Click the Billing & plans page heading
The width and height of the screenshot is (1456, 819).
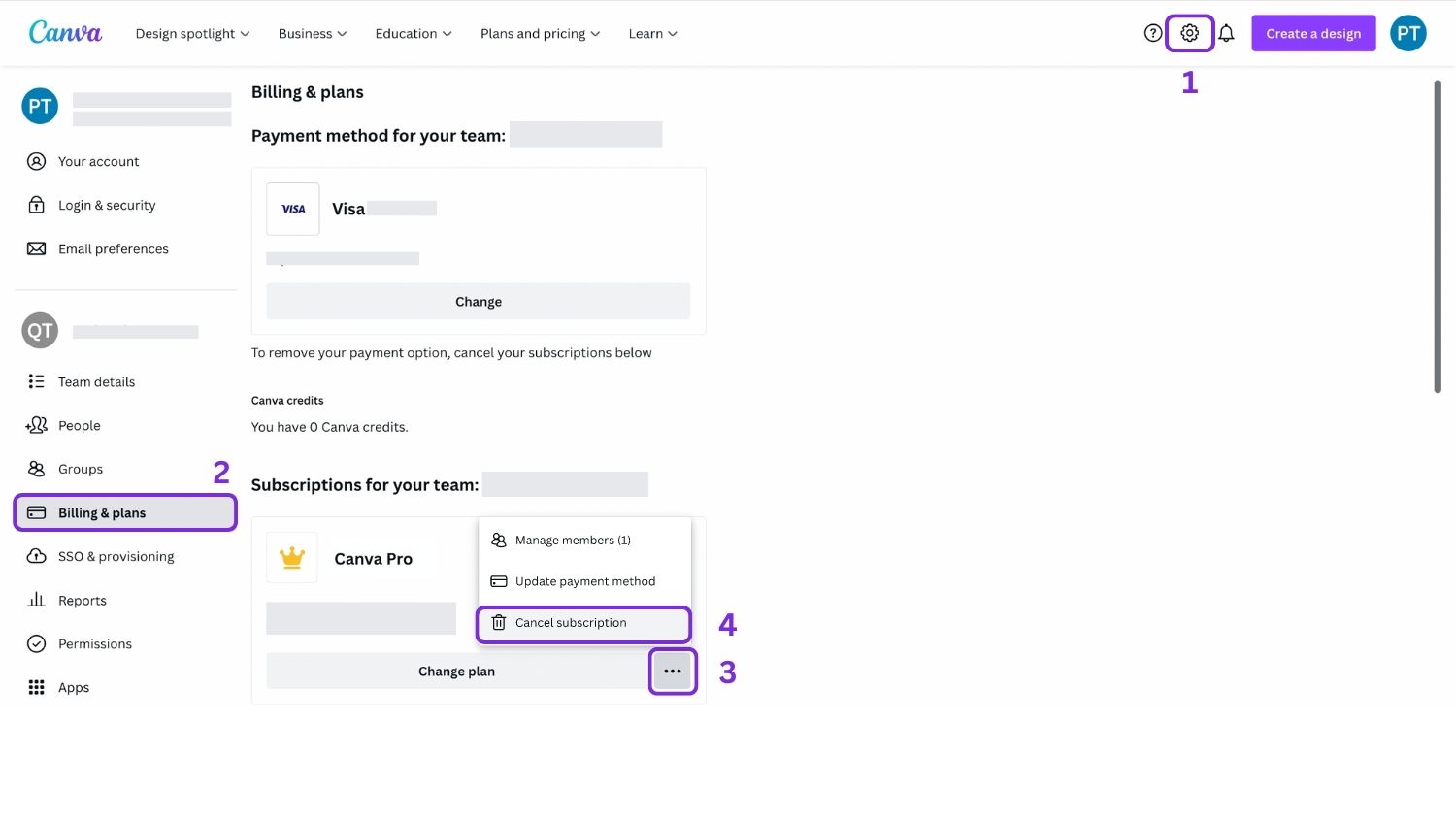click(x=308, y=92)
